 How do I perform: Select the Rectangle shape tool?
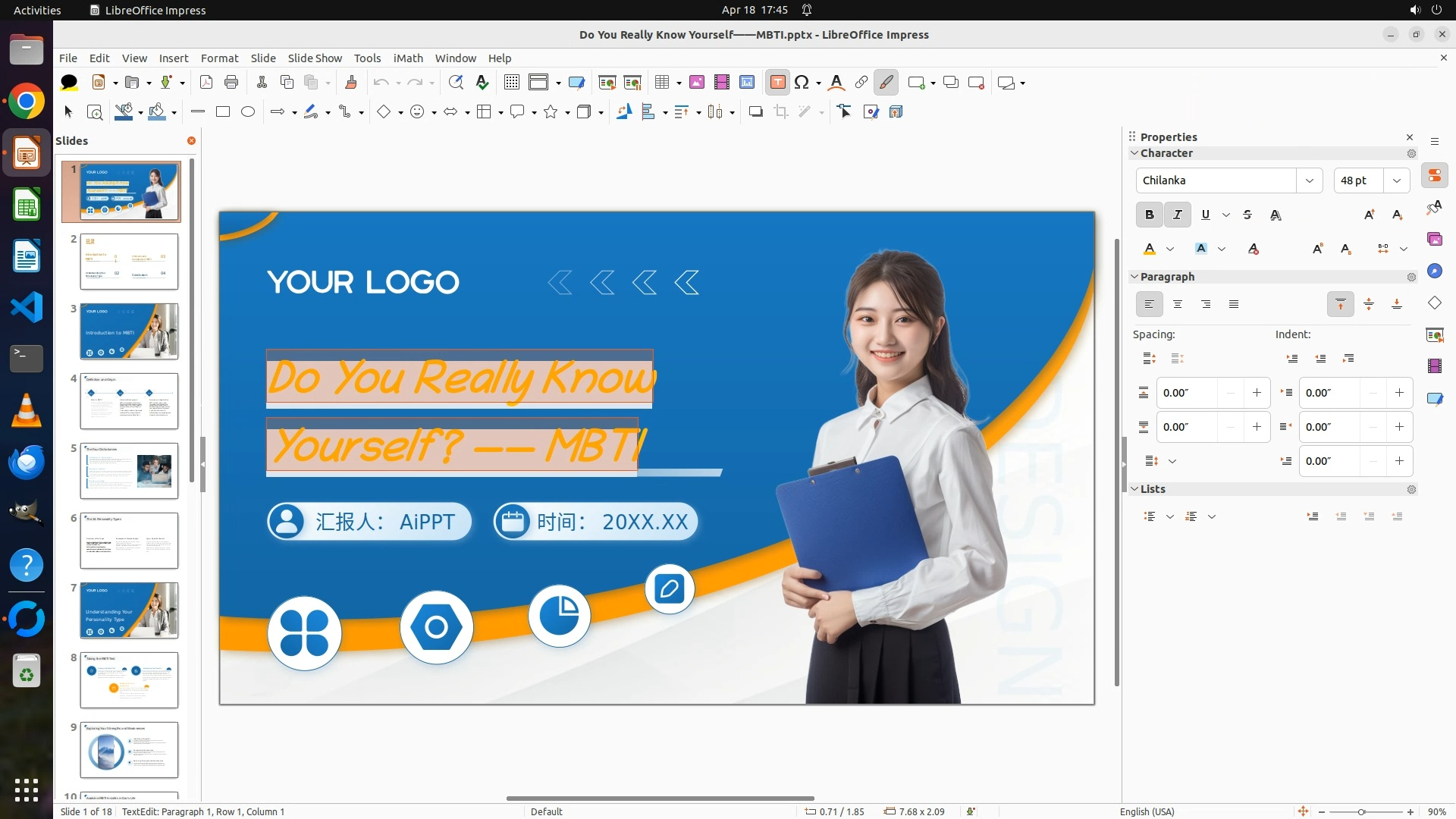tap(223, 112)
